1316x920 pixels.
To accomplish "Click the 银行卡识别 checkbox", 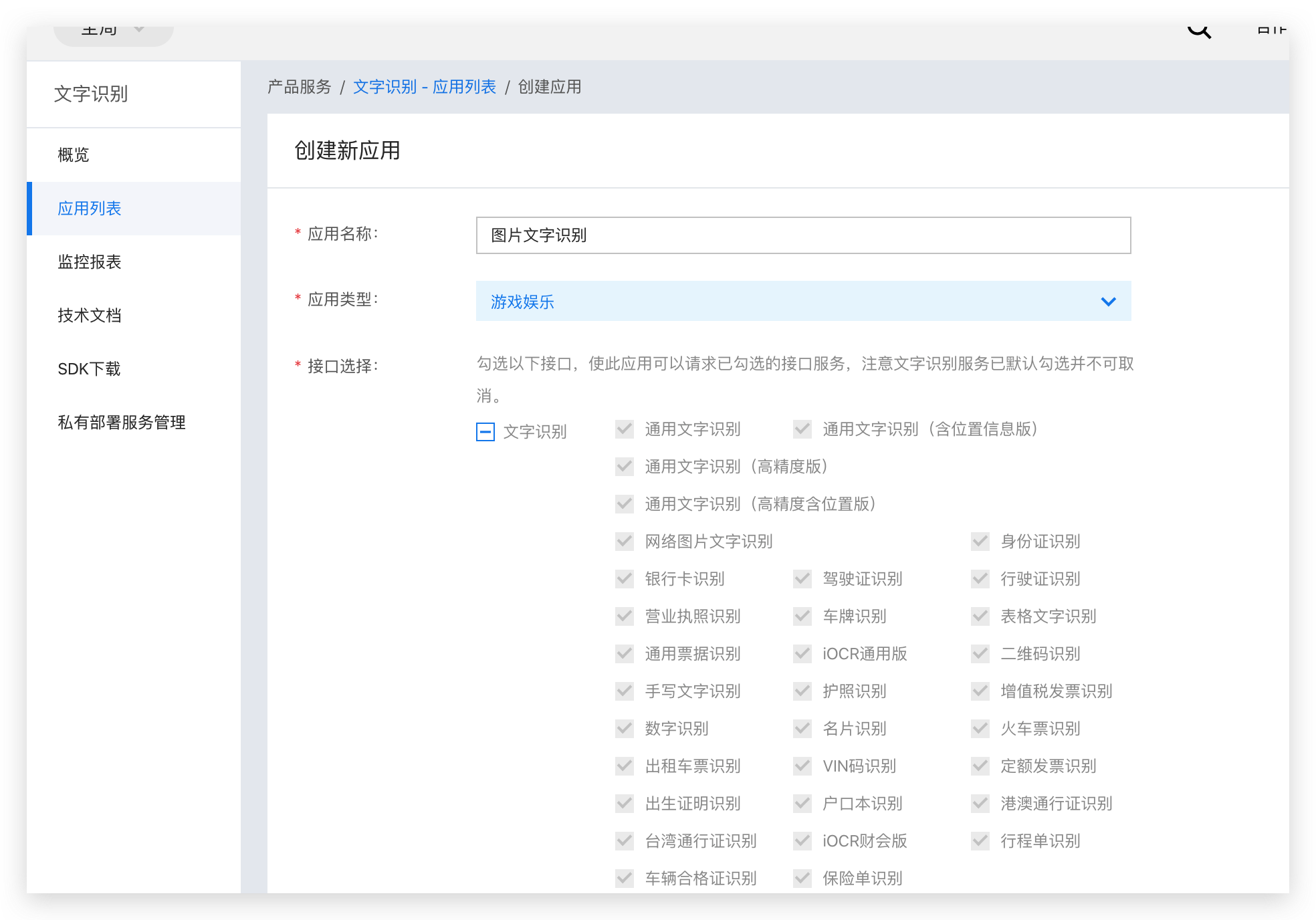I will point(625,579).
